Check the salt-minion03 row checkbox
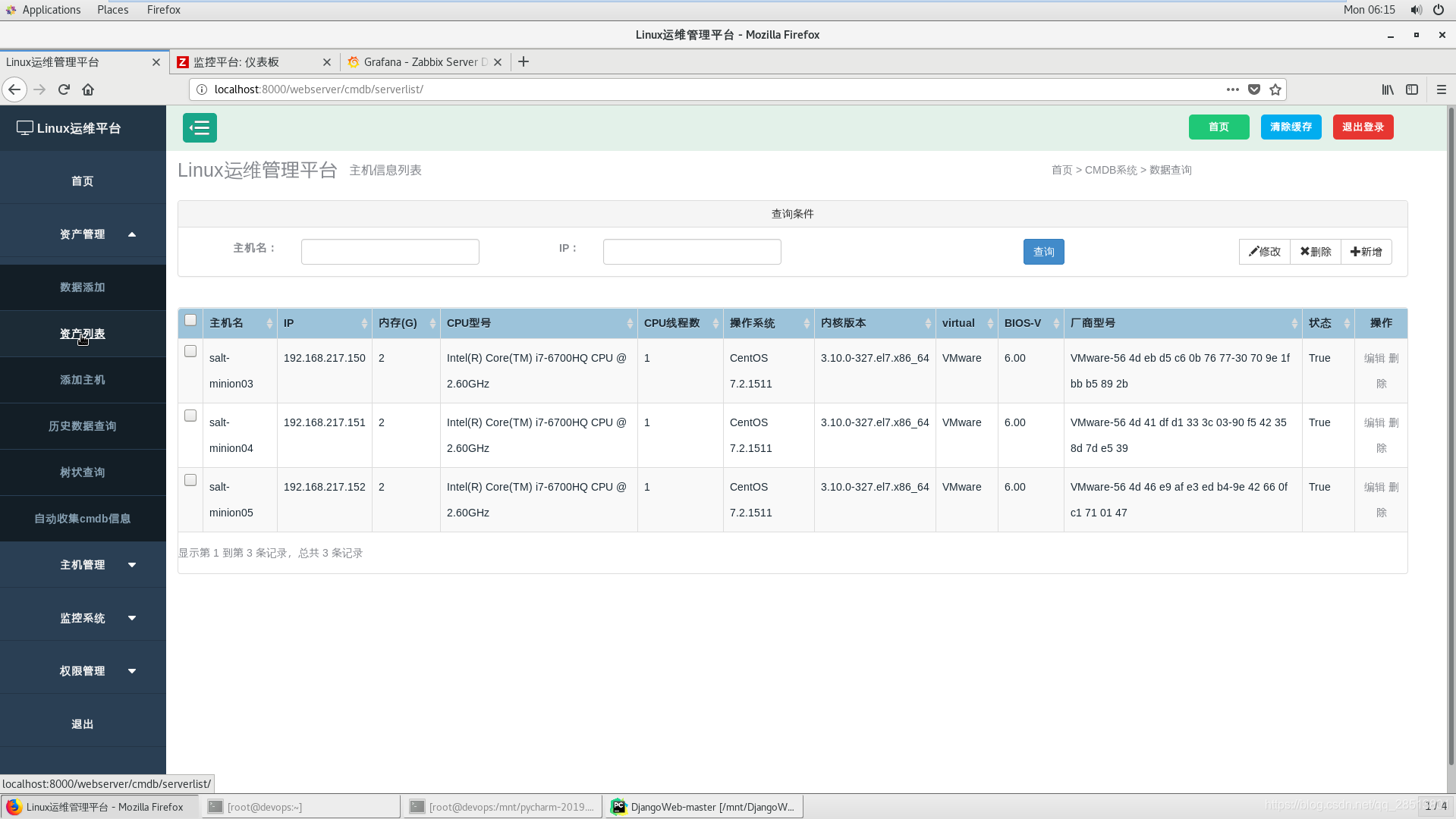 (190, 352)
